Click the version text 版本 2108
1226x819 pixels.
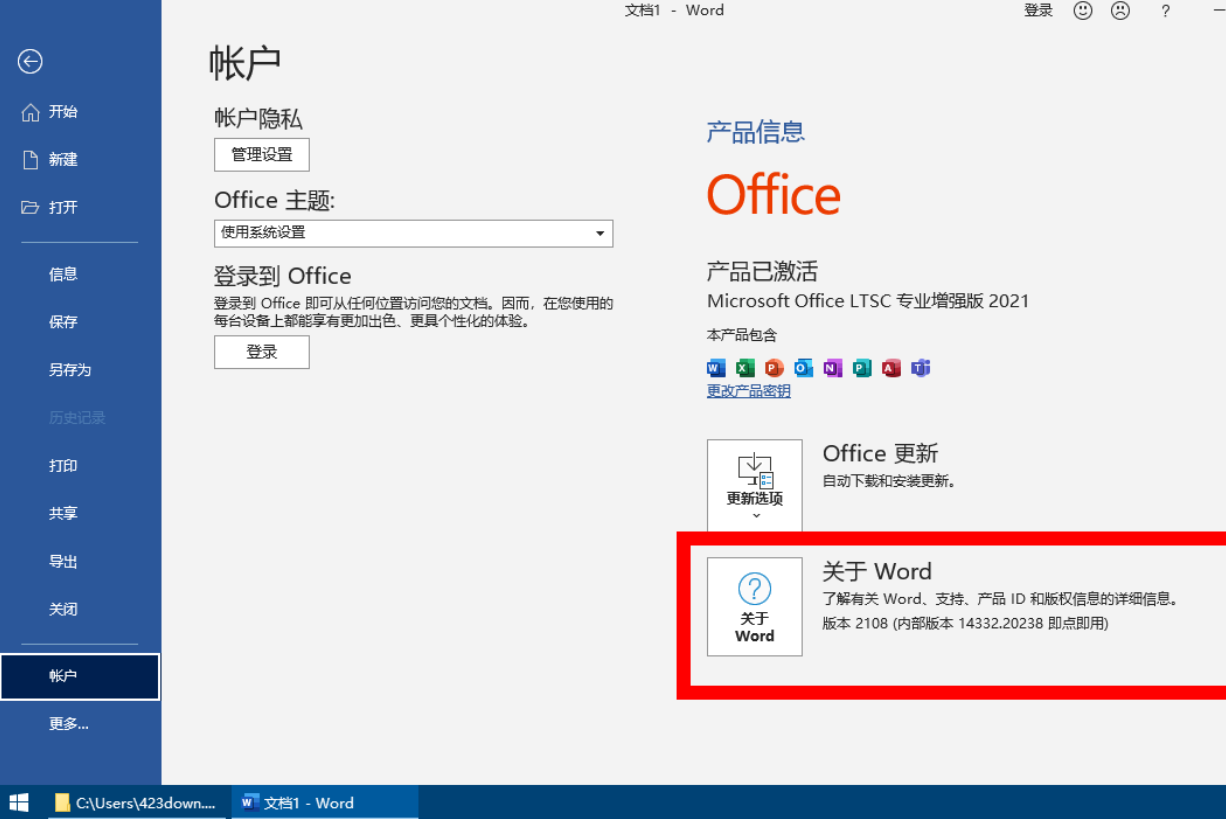pyautogui.click(x=855, y=623)
